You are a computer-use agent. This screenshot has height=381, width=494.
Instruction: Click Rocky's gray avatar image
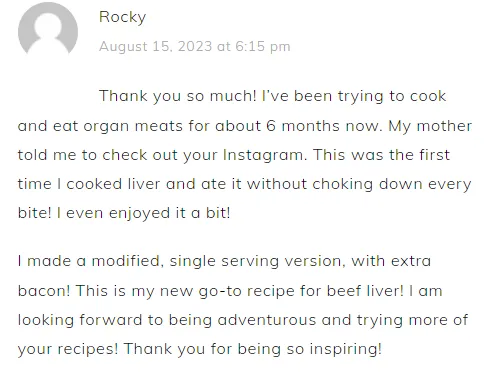point(48,28)
